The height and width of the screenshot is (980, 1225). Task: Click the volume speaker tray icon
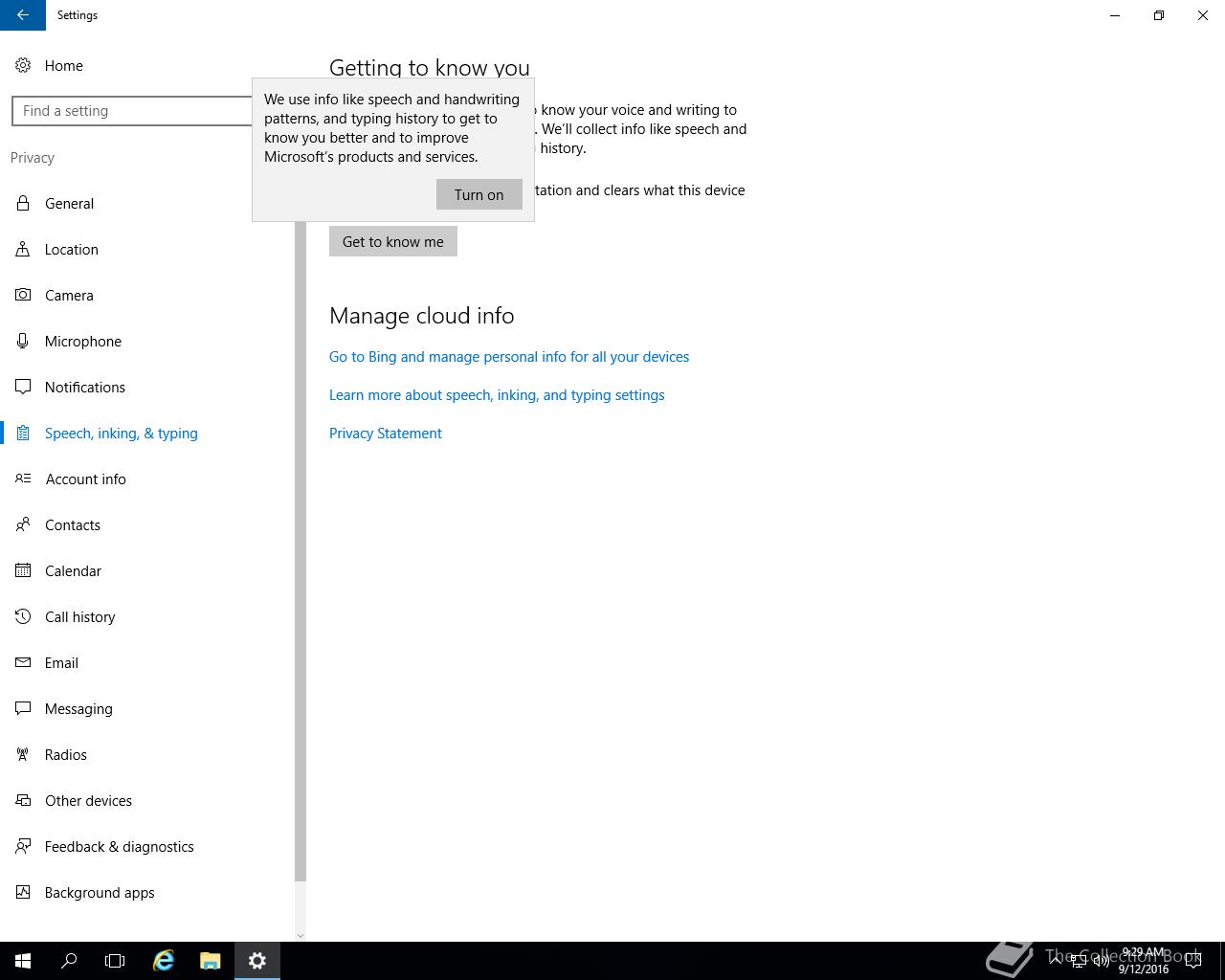tap(1102, 961)
